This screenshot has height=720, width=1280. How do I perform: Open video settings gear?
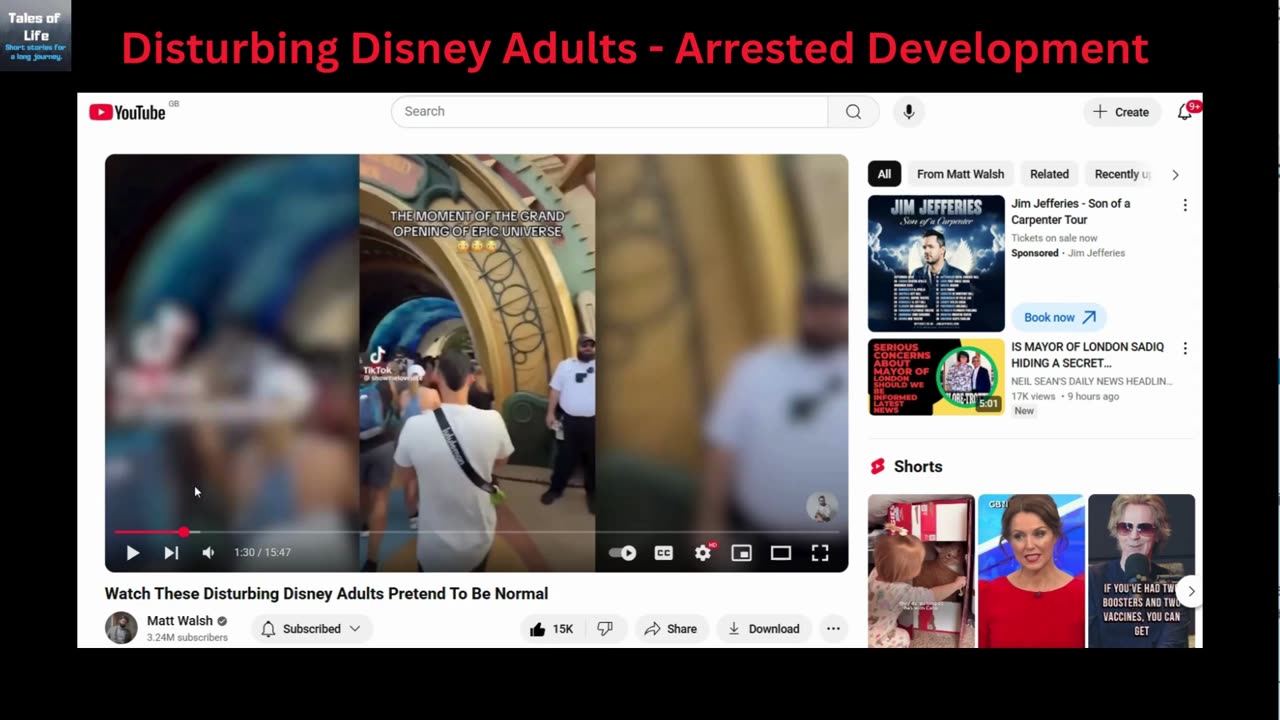pos(703,553)
